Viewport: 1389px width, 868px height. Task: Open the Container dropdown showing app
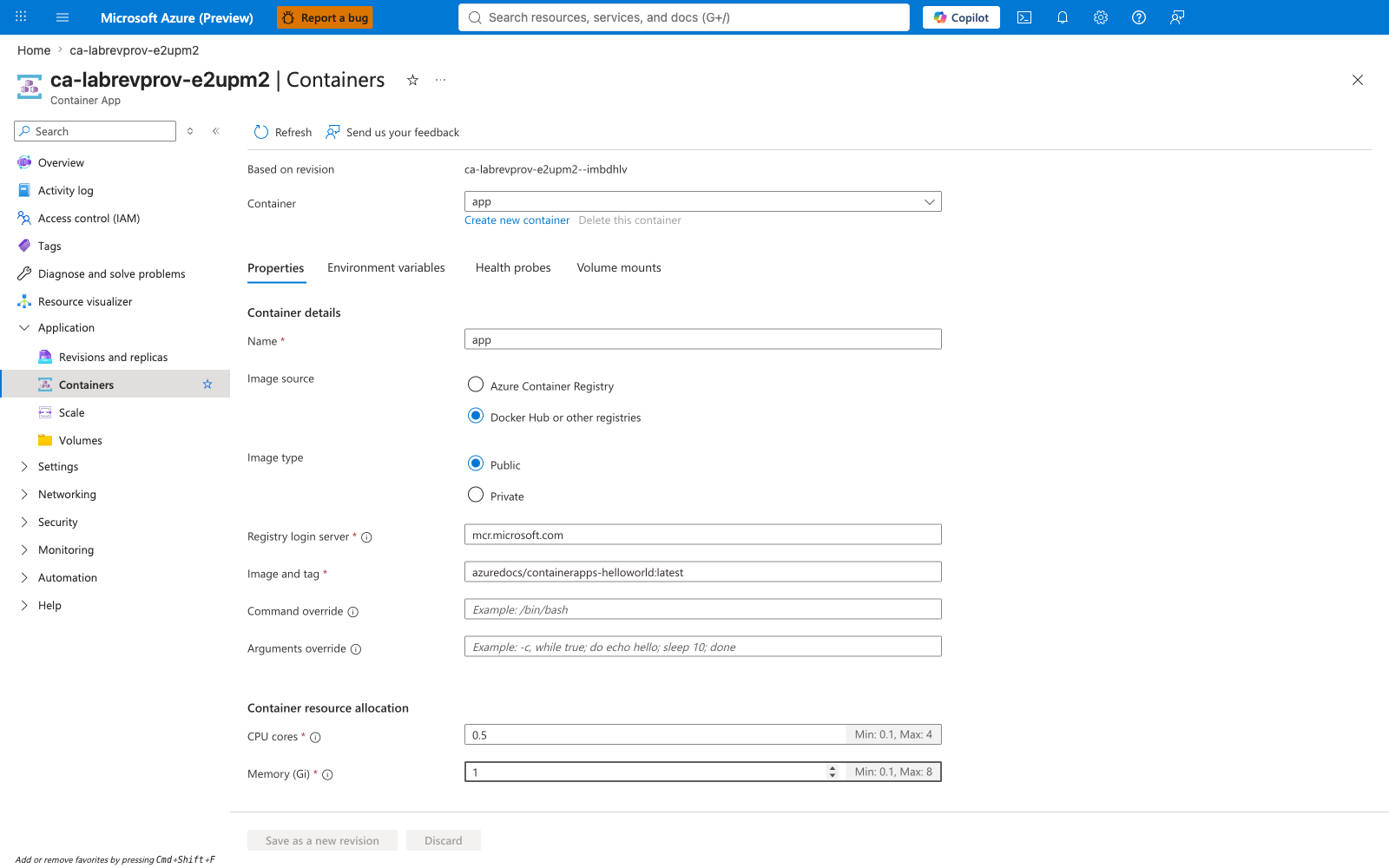point(703,201)
